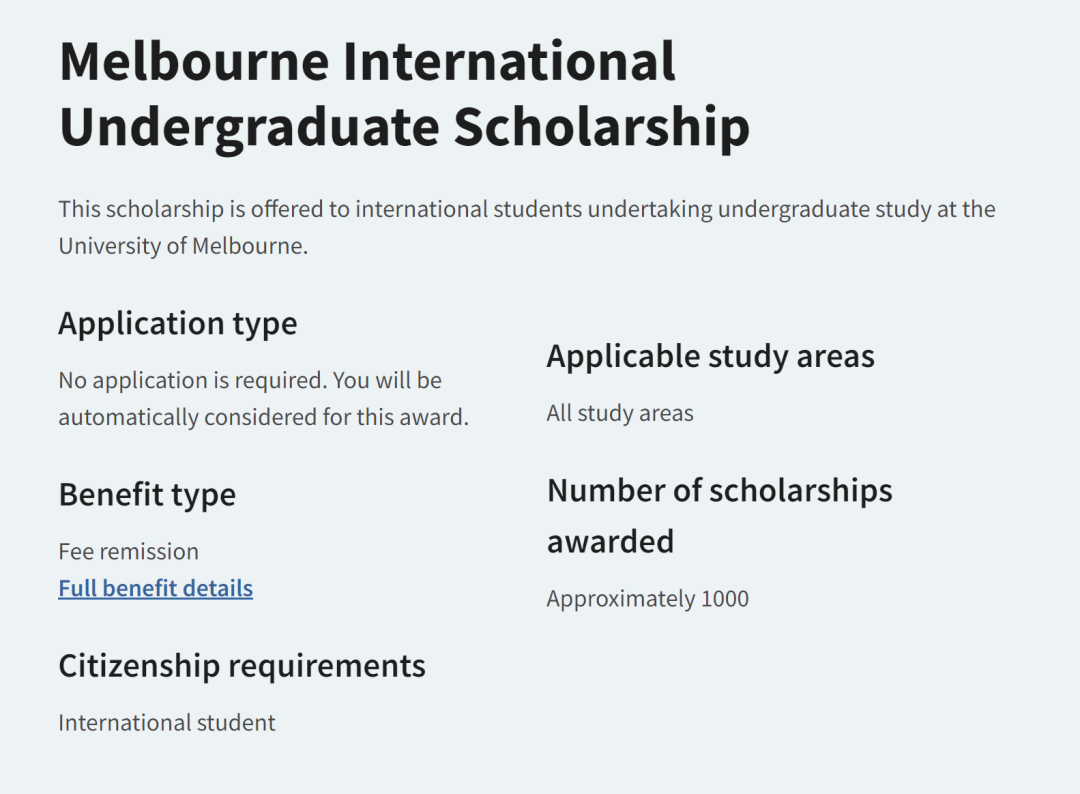The width and height of the screenshot is (1080, 794).
Task: Click the 'Fee remission' text
Action: click(128, 551)
